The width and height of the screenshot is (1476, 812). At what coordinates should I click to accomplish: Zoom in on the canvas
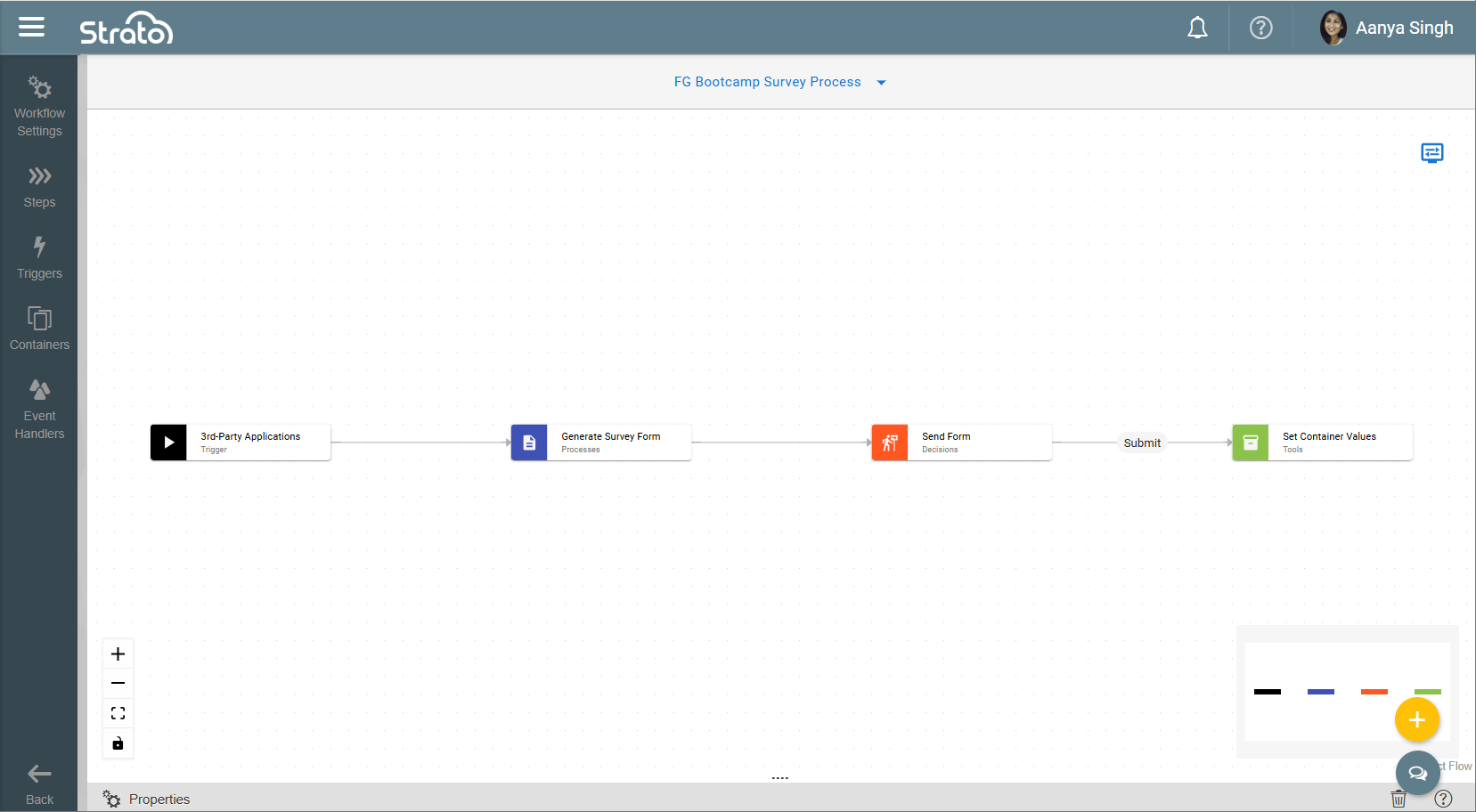(x=118, y=654)
